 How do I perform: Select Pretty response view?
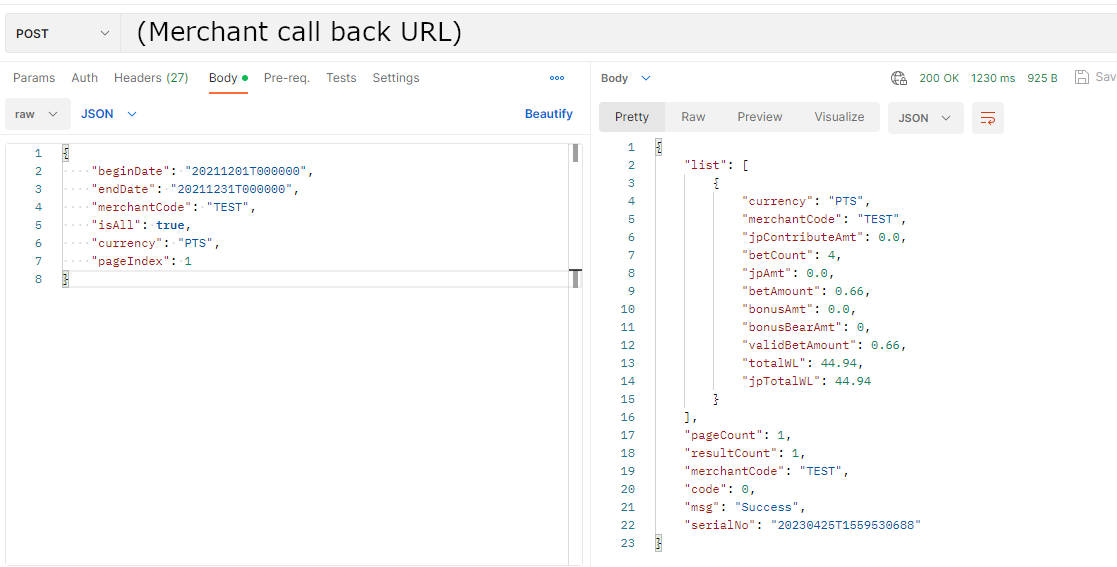(x=631, y=117)
